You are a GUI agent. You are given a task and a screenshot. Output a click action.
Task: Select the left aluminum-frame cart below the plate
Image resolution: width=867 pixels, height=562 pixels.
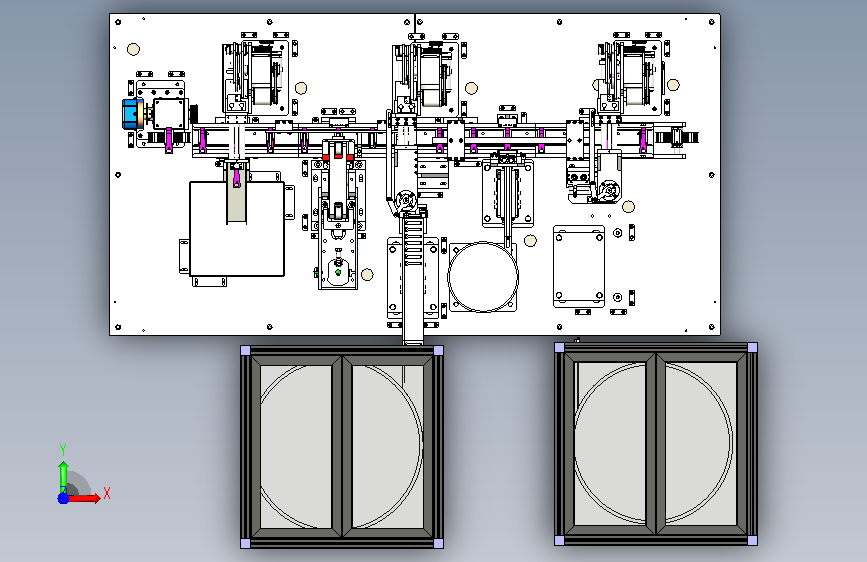(x=342, y=447)
